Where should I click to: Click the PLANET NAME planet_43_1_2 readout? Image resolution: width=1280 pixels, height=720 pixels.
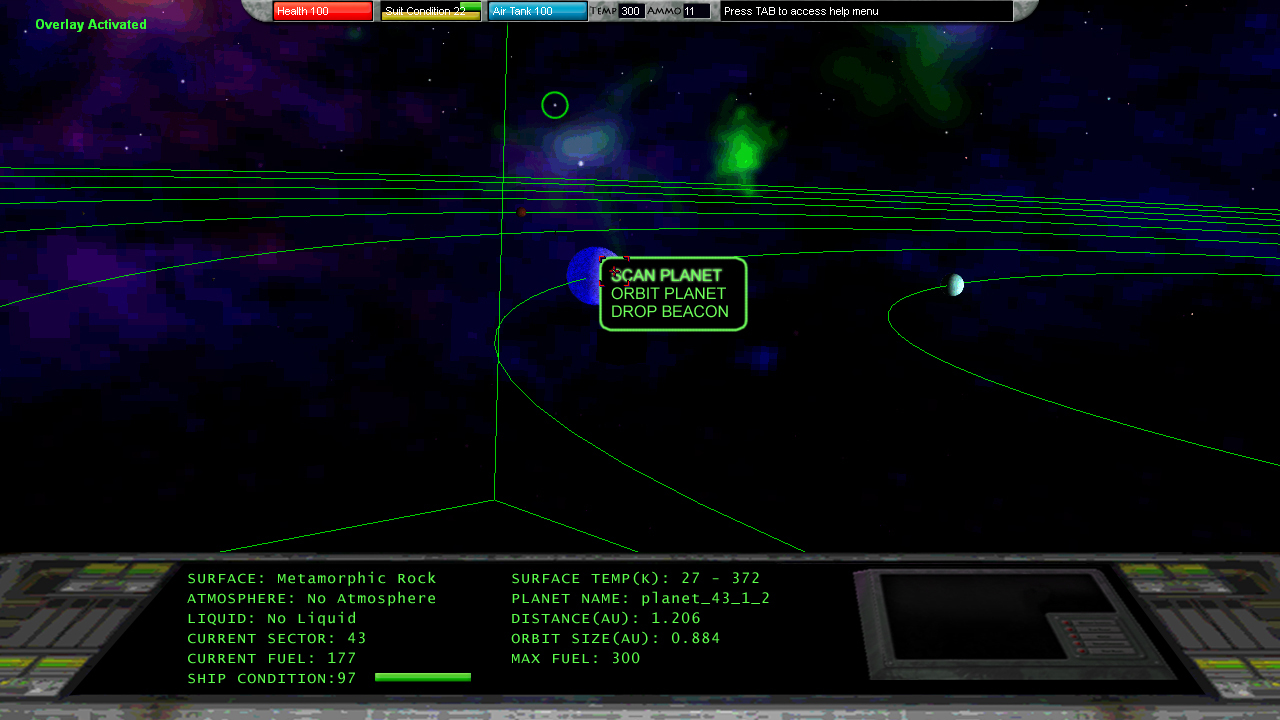[640, 598]
